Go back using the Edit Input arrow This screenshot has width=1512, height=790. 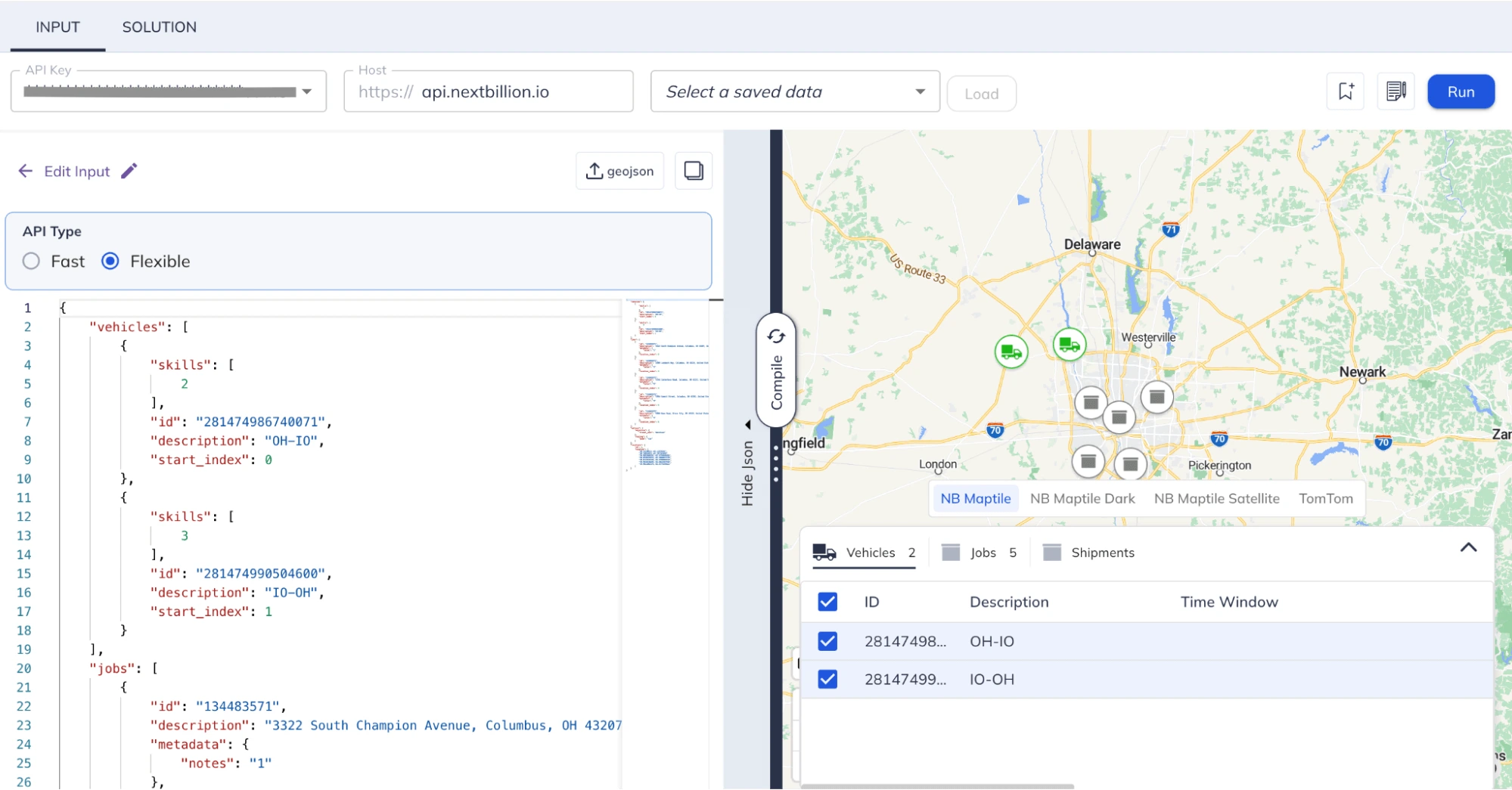[x=26, y=171]
